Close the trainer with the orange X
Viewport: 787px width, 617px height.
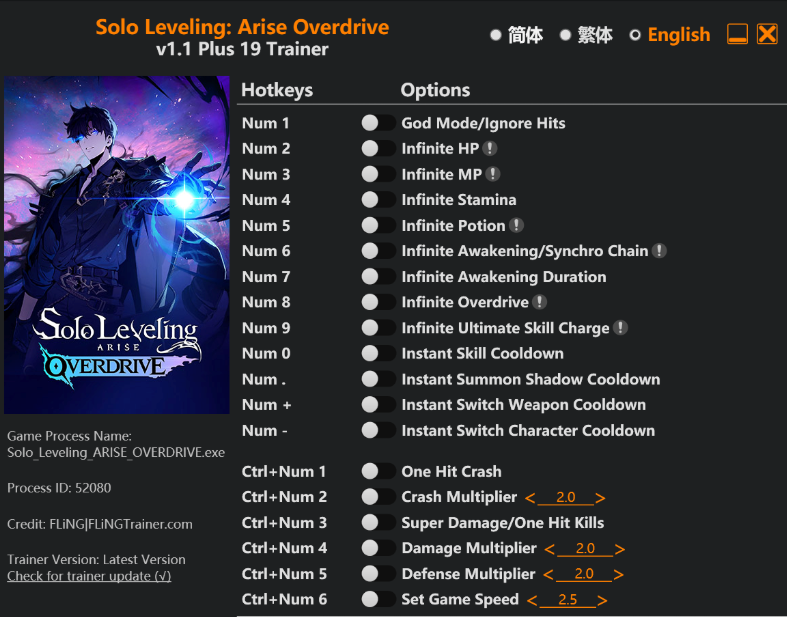(767, 34)
